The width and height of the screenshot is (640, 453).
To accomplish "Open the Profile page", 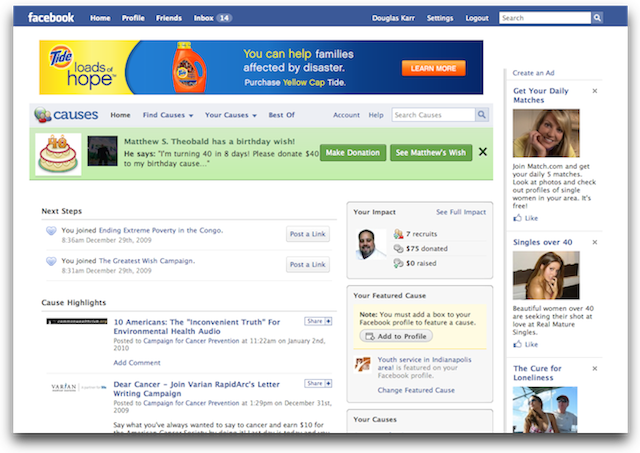I will point(133,18).
